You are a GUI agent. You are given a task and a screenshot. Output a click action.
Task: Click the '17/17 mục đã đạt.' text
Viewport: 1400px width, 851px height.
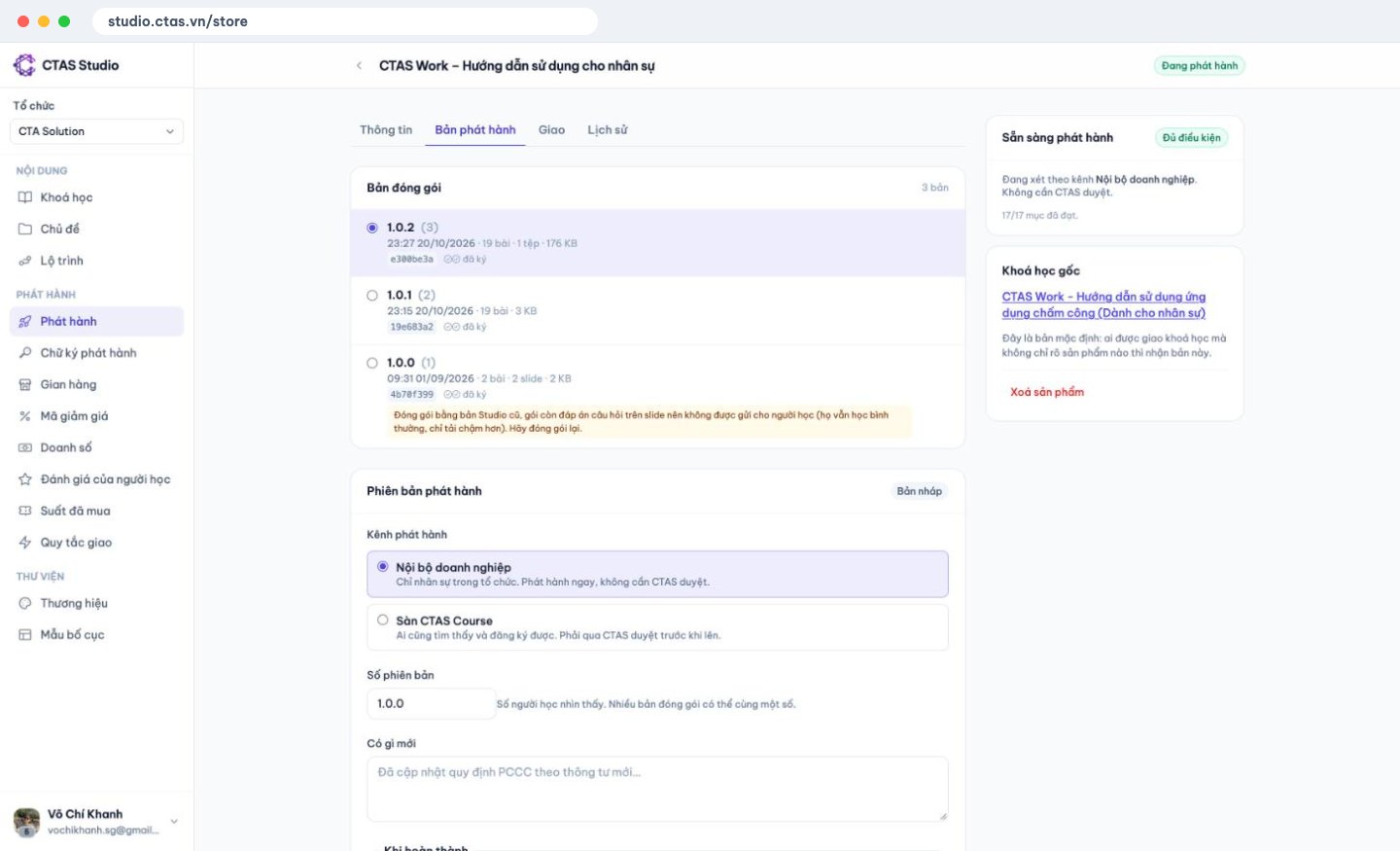(x=1040, y=216)
